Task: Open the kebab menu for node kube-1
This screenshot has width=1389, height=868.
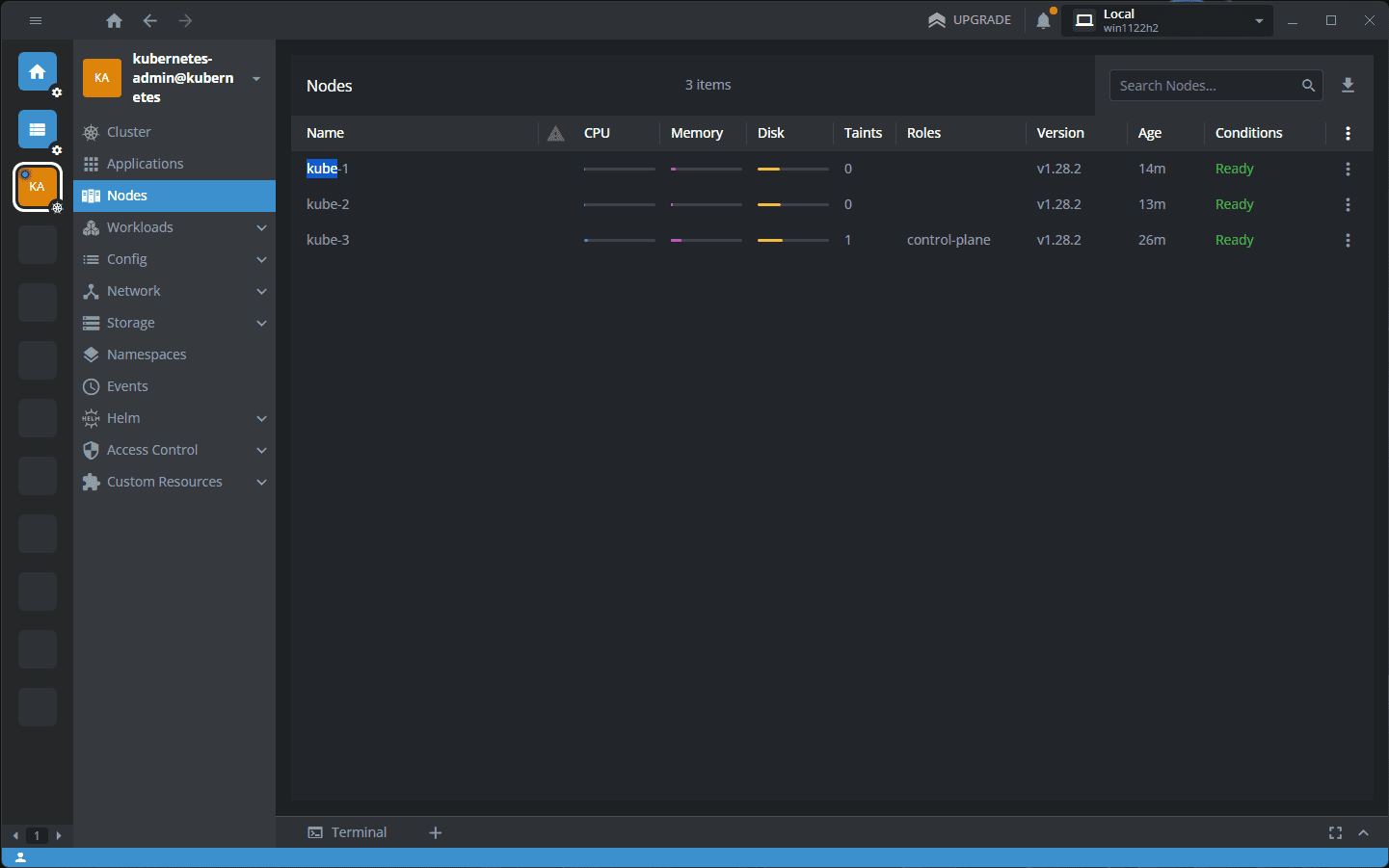Action: [x=1348, y=169]
